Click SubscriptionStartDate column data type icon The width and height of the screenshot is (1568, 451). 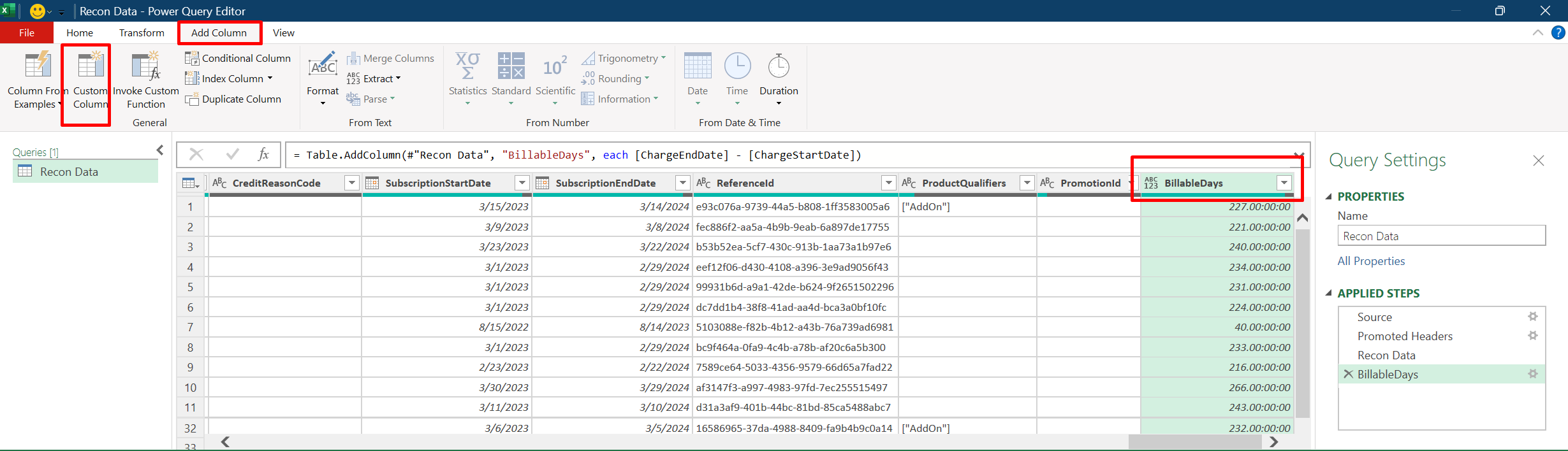tap(372, 183)
